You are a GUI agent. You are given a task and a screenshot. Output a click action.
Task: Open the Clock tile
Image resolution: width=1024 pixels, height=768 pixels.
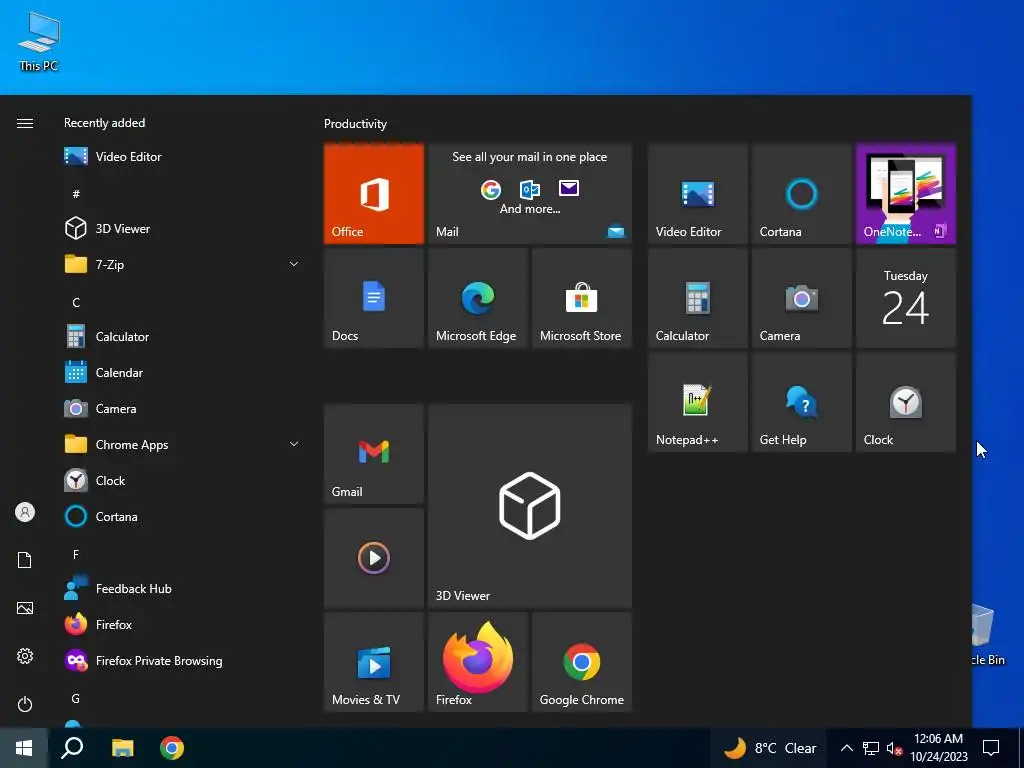906,402
